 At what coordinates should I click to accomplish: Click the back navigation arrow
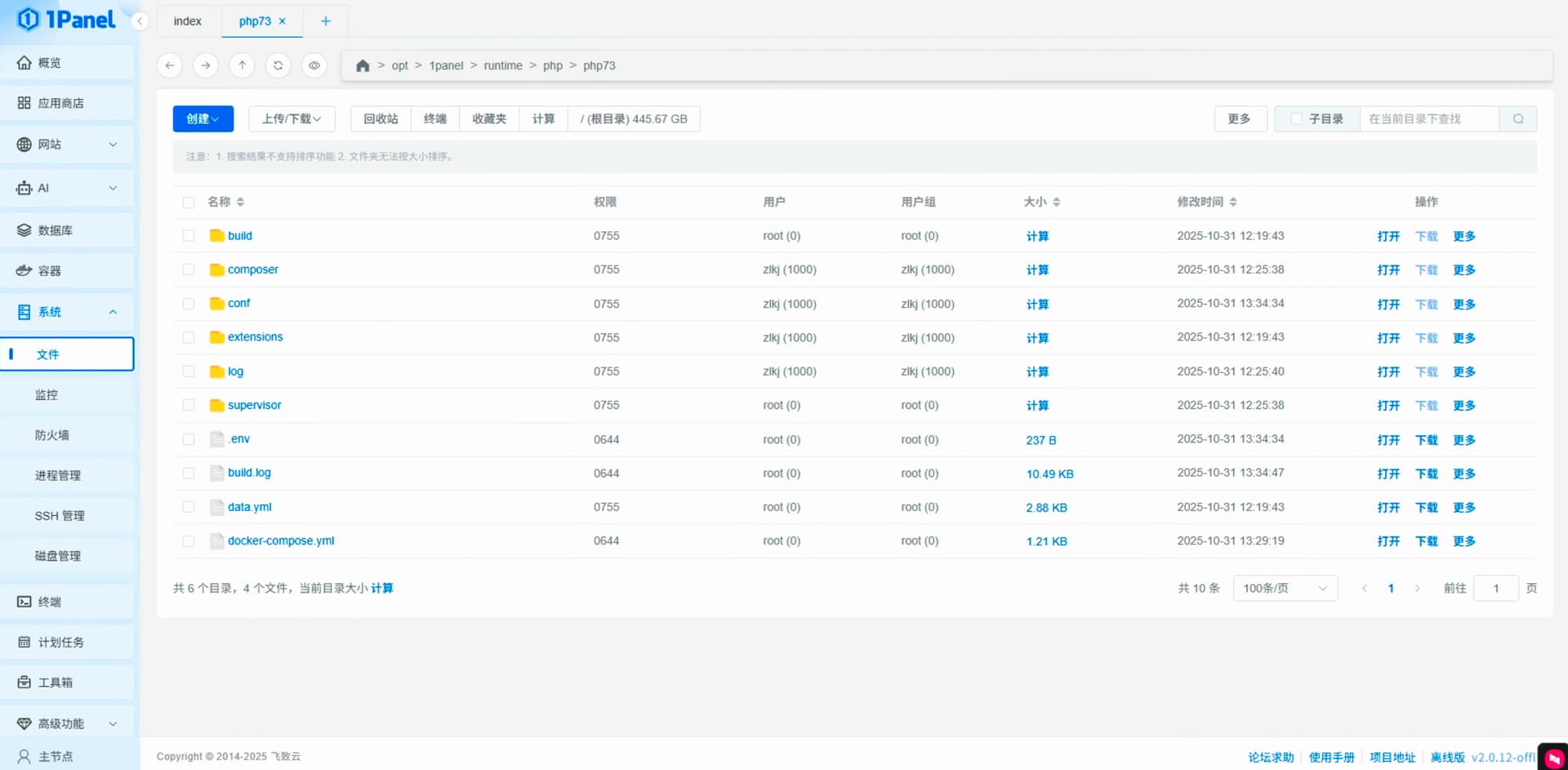170,65
